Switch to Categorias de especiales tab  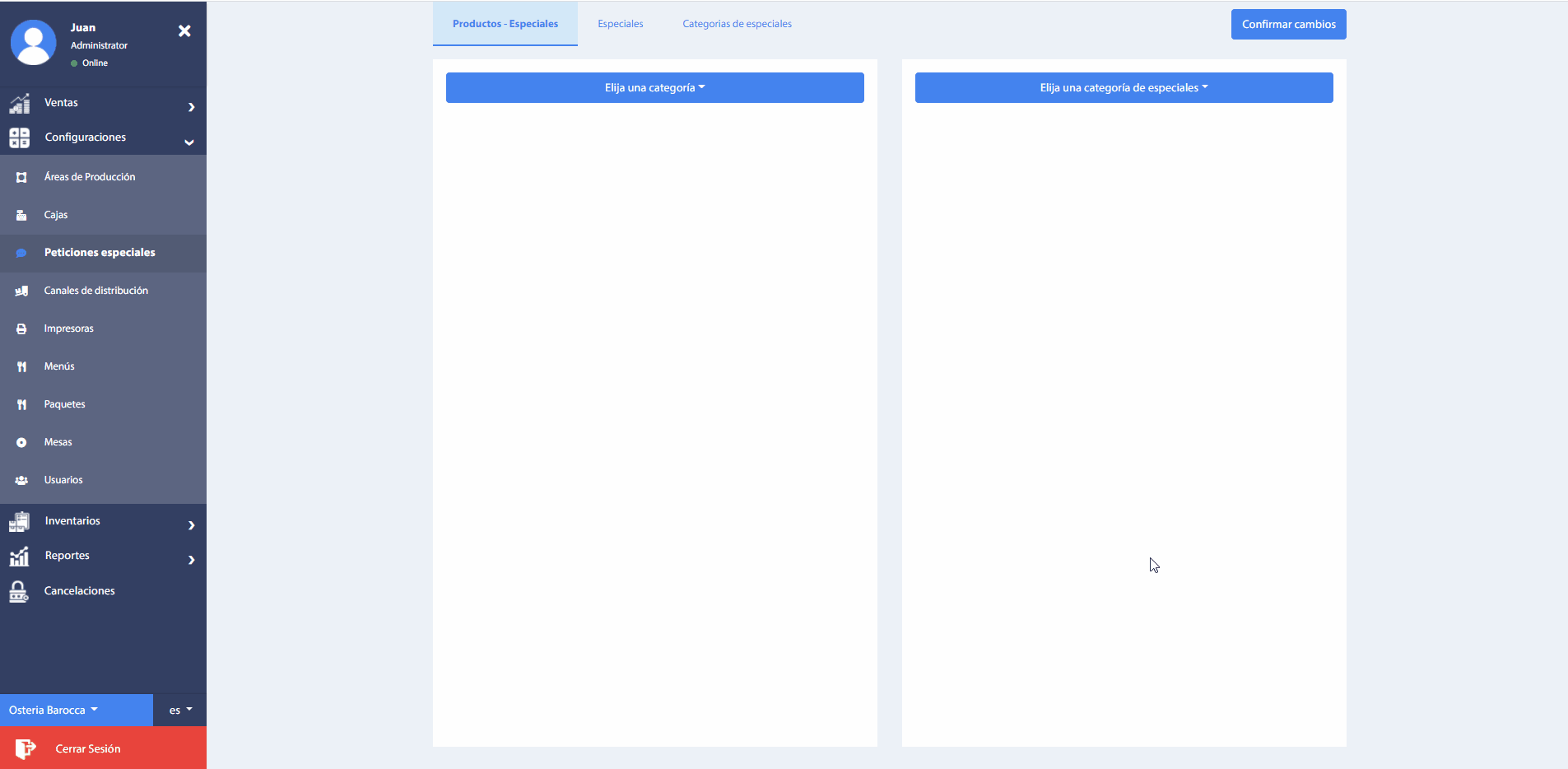(x=737, y=24)
